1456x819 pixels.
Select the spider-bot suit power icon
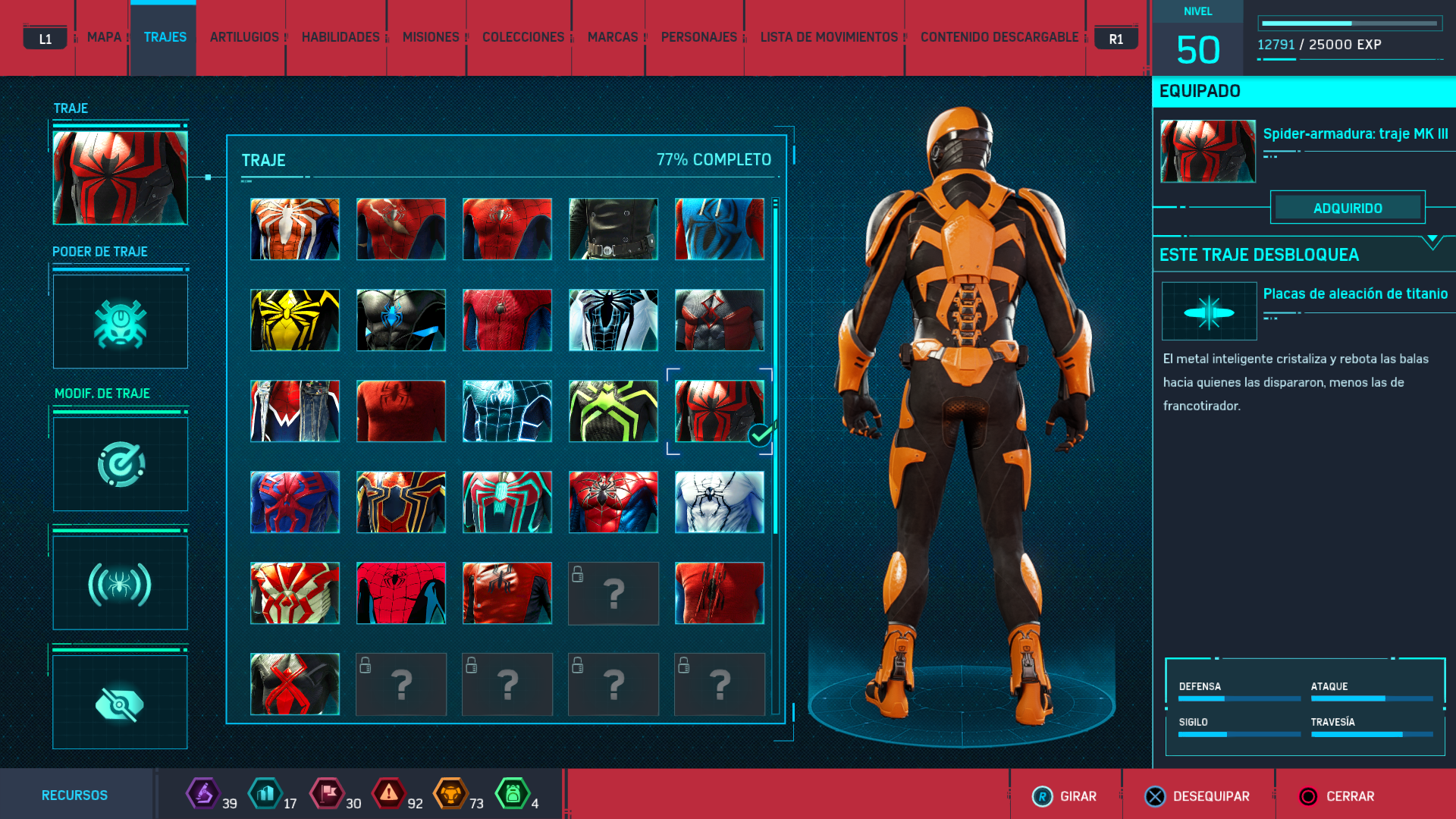[121, 322]
